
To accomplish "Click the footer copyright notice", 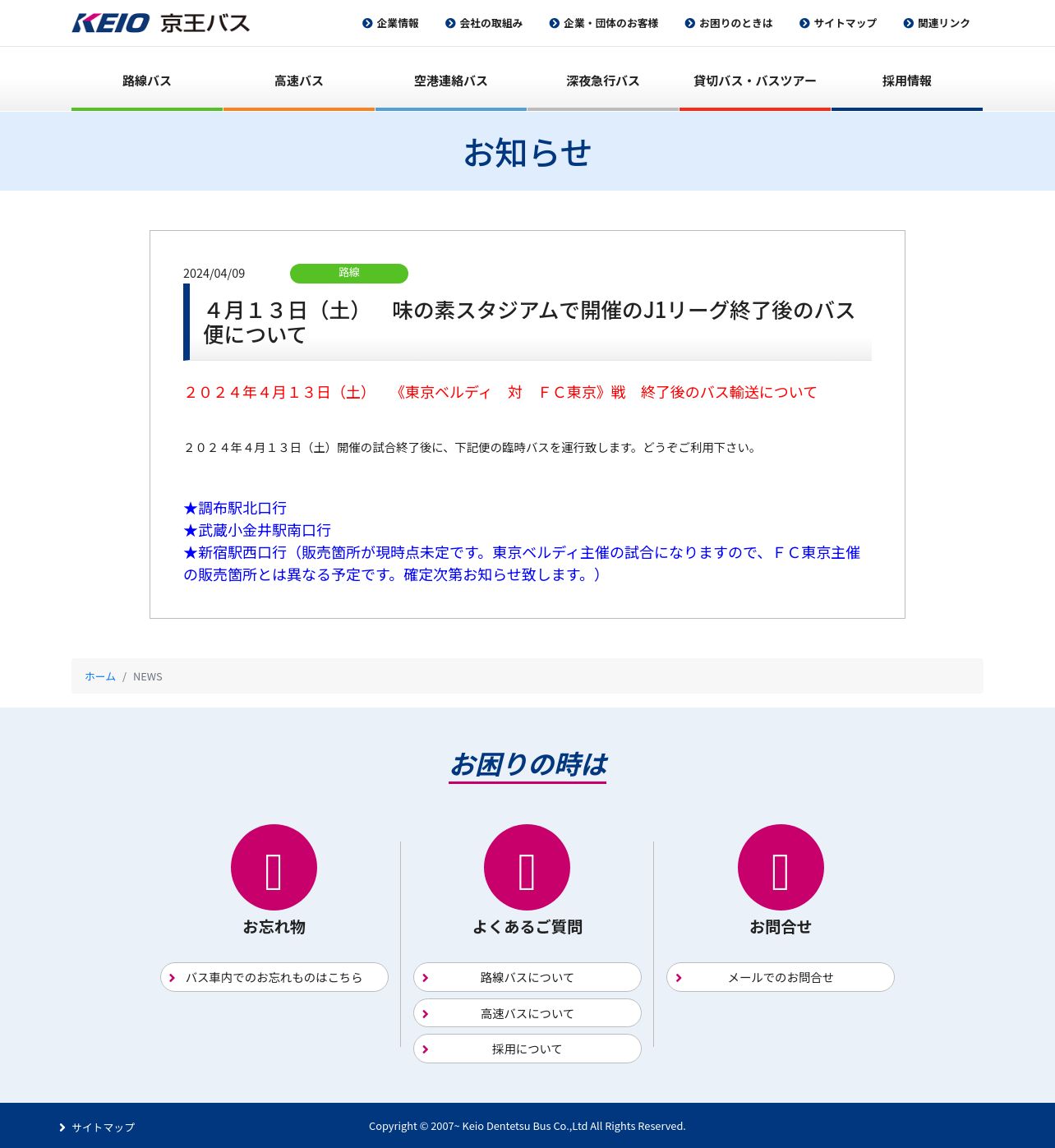I will (x=527, y=1126).
